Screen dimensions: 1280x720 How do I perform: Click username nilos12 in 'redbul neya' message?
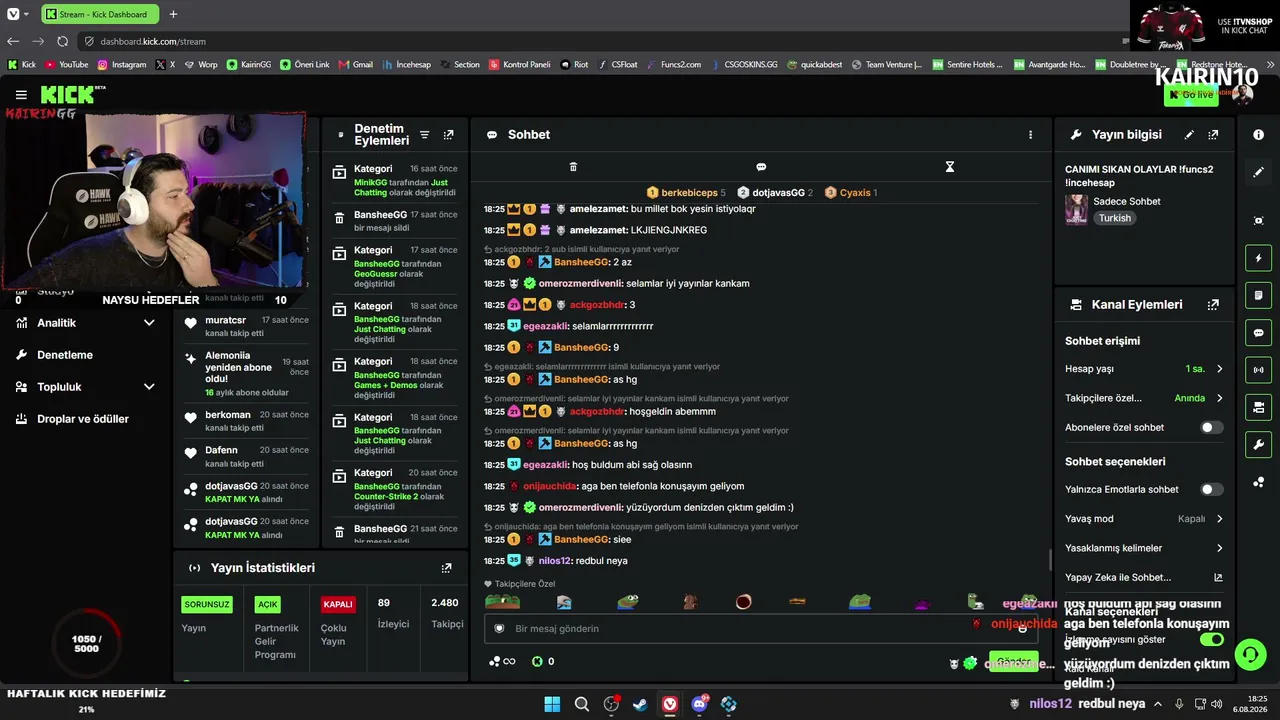pos(554,561)
